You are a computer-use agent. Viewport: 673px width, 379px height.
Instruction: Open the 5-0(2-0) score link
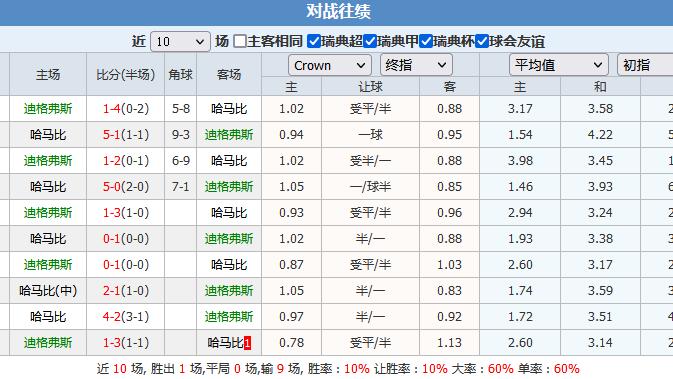tap(125, 187)
